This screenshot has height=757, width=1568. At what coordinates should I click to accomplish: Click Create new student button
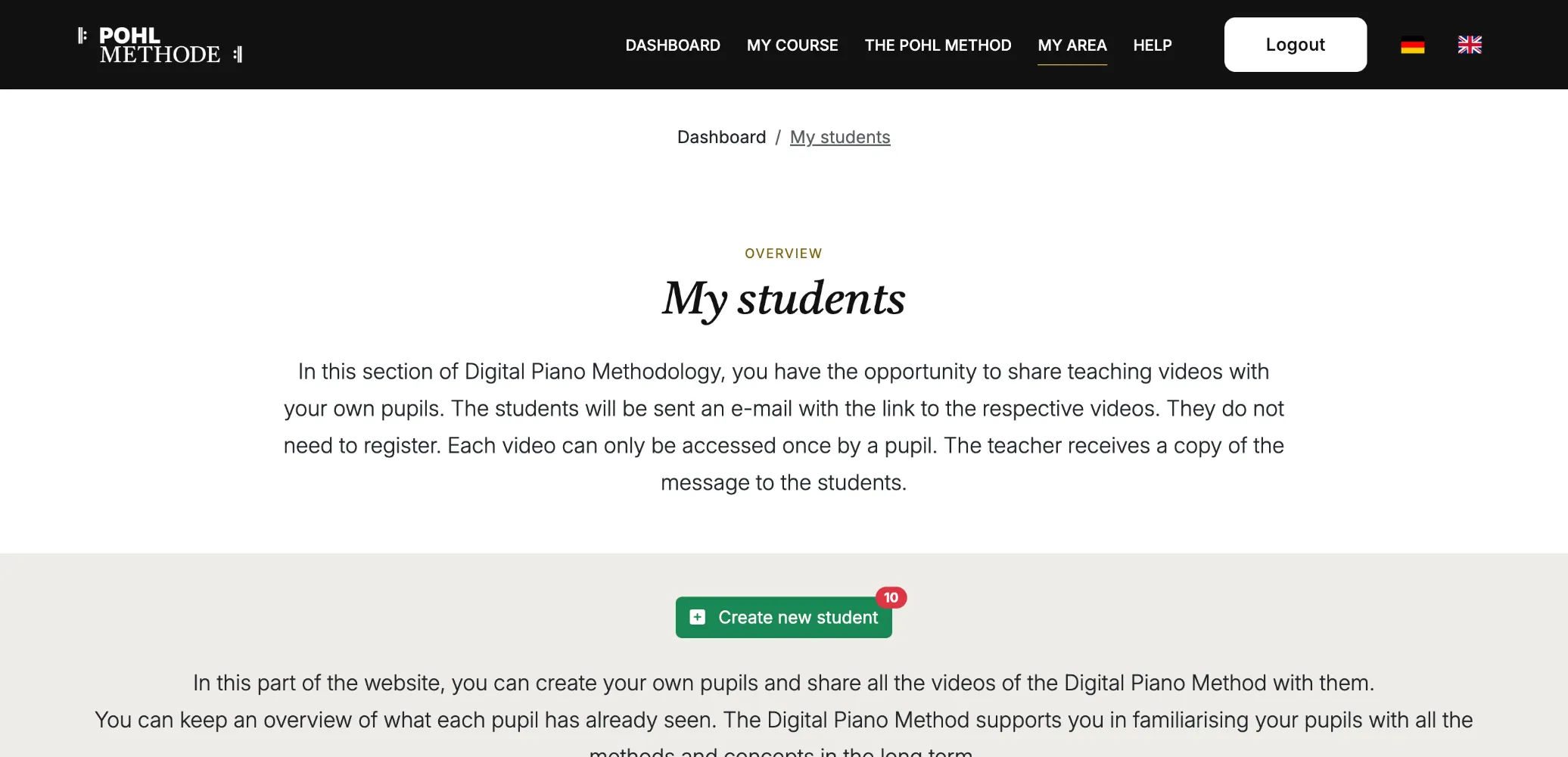[x=783, y=618]
